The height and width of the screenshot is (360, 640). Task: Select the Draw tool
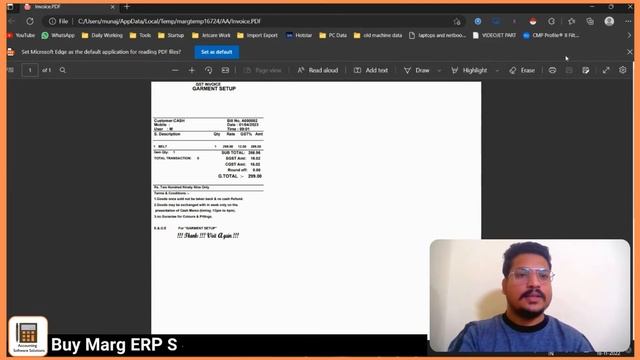coord(416,70)
